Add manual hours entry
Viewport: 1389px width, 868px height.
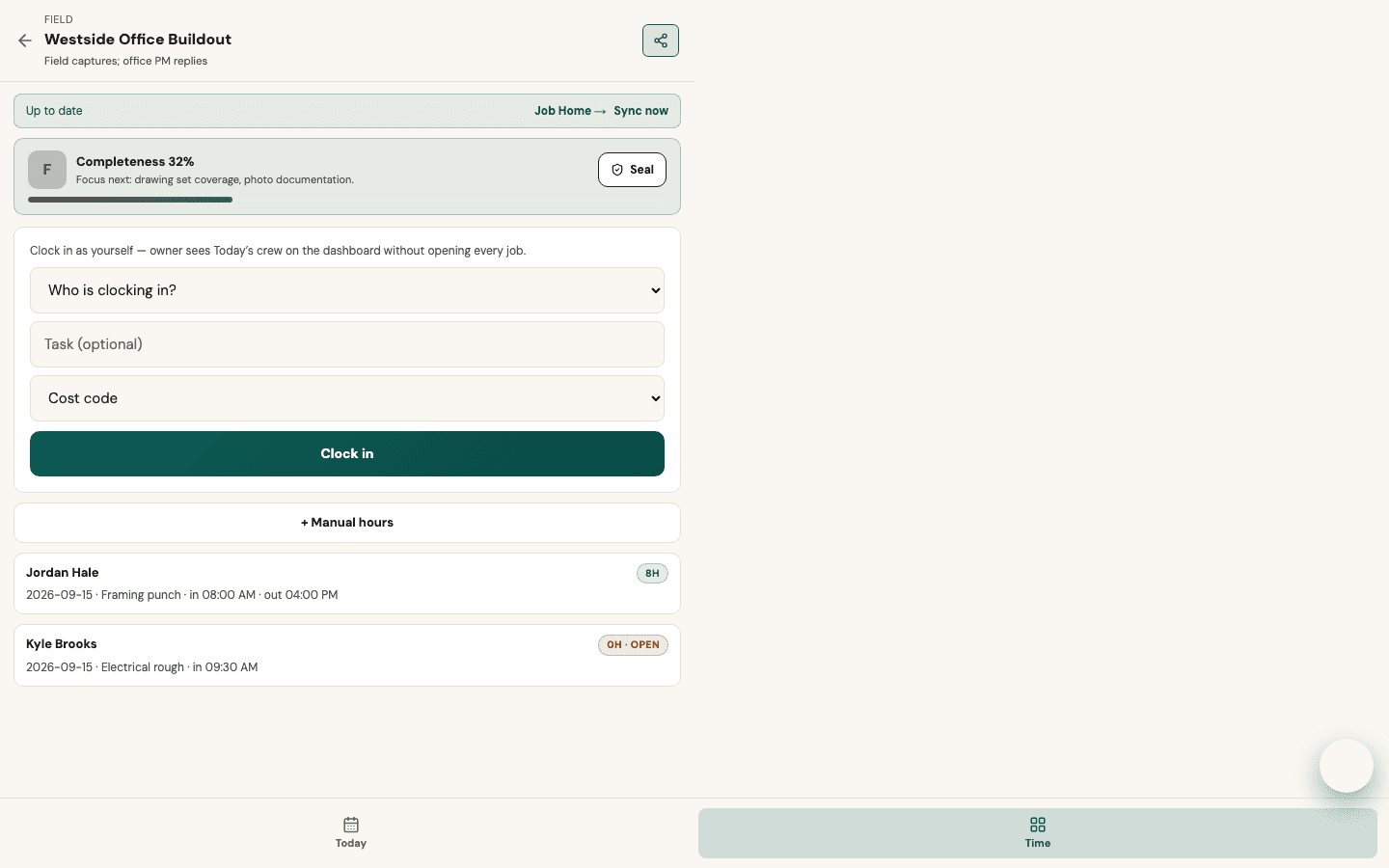click(x=347, y=523)
